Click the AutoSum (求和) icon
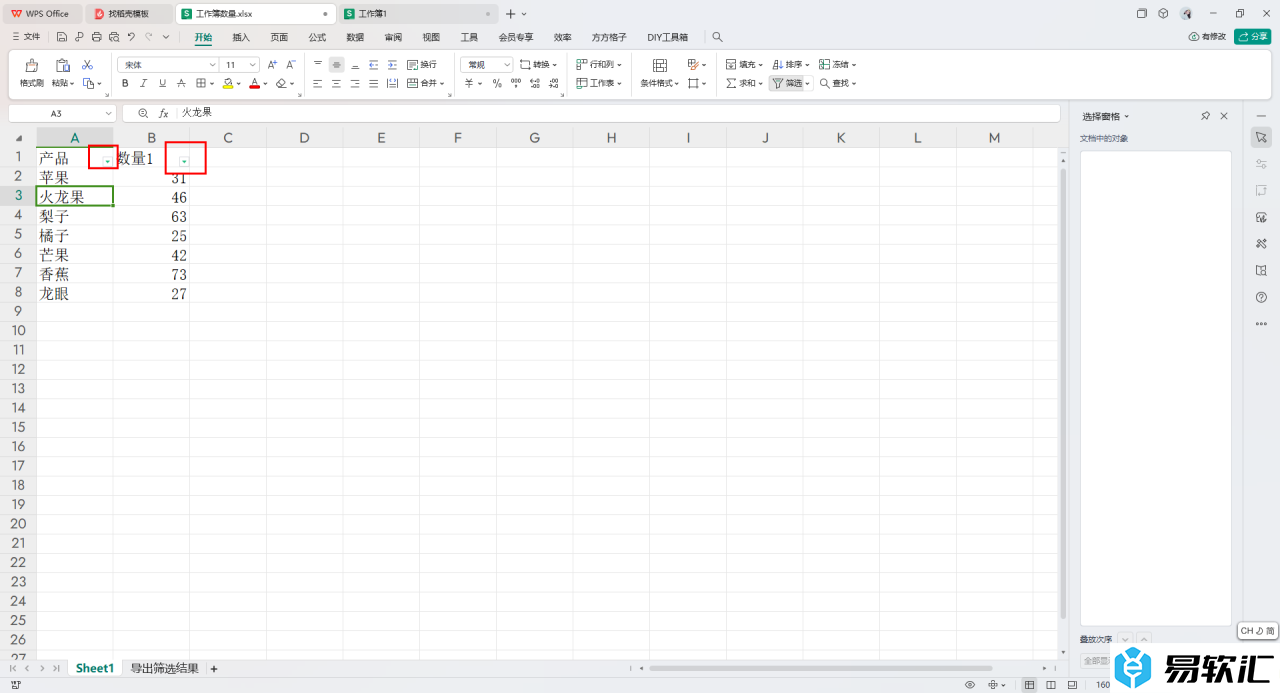The width and height of the screenshot is (1280, 693). [x=731, y=83]
